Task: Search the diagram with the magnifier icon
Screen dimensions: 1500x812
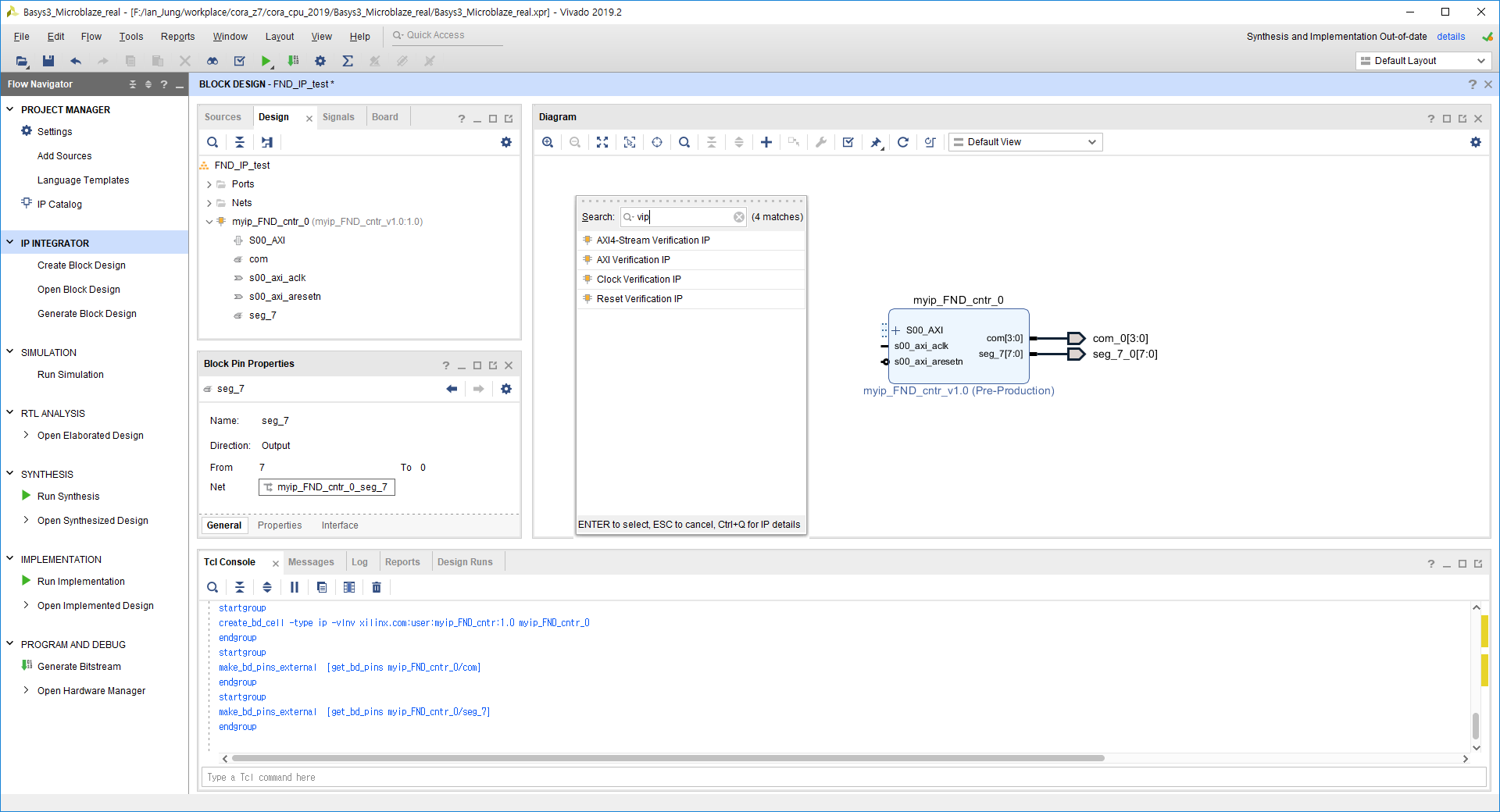Action: coord(684,142)
